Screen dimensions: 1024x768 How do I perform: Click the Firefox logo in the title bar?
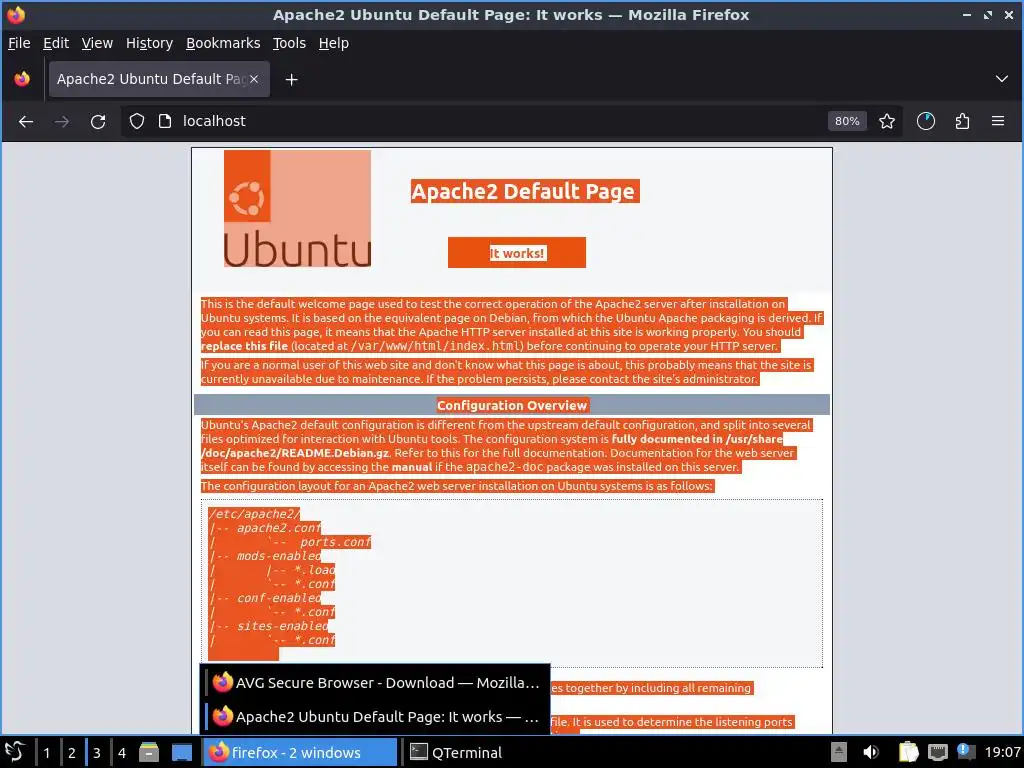point(16,14)
